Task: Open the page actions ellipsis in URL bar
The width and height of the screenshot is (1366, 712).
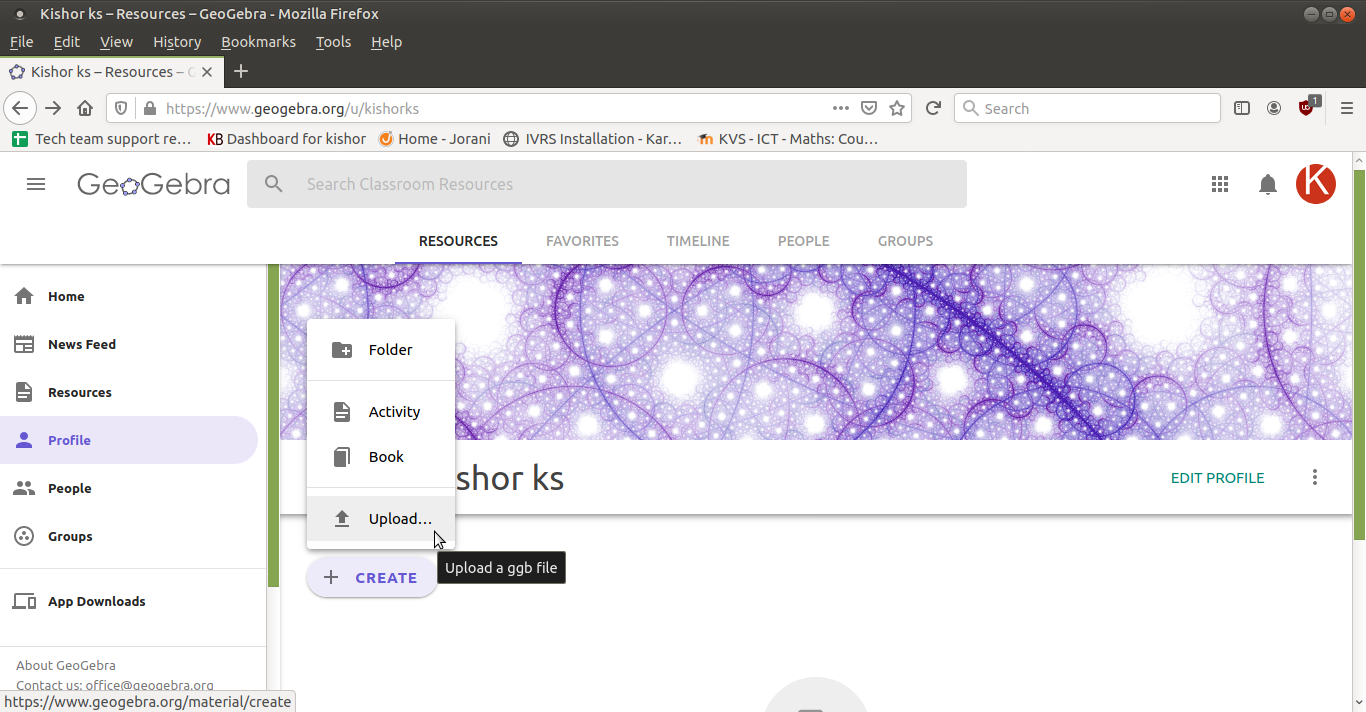Action: (x=841, y=108)
